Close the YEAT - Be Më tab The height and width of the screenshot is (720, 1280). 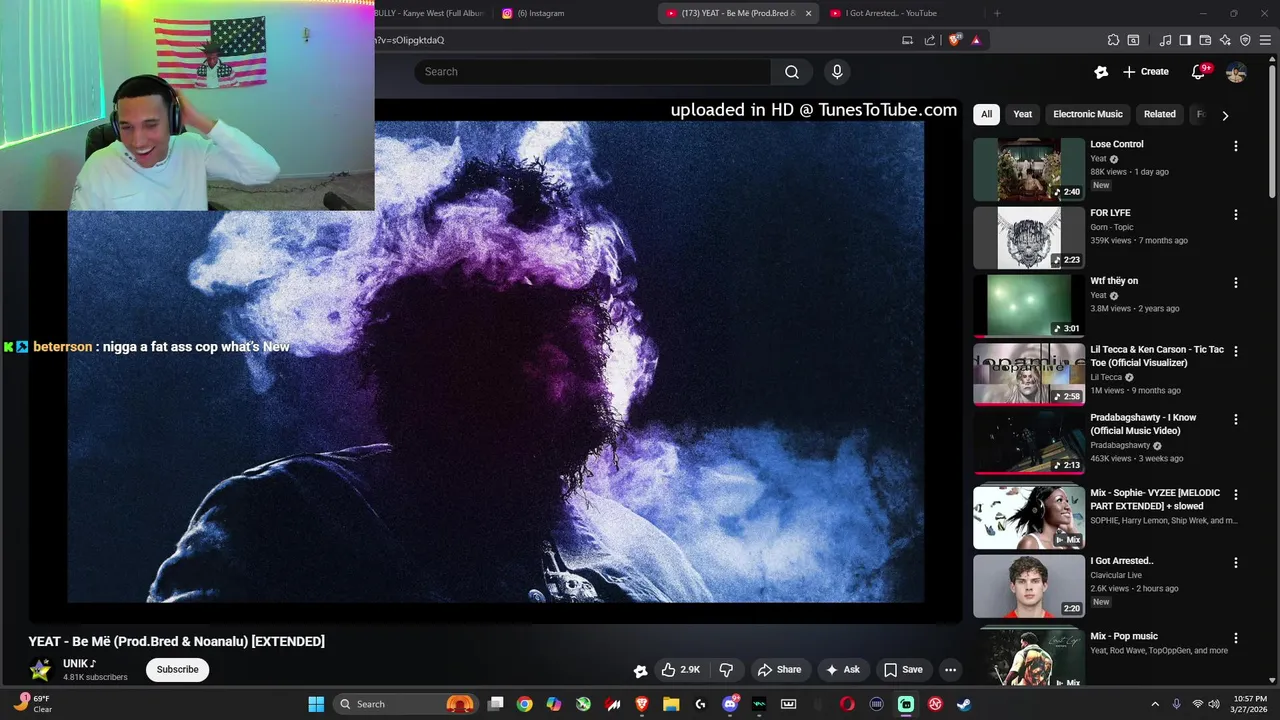tap(808, 13)
